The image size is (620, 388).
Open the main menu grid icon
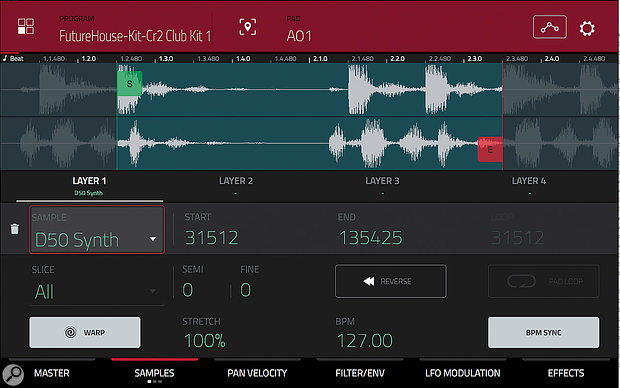pos(26,26)
